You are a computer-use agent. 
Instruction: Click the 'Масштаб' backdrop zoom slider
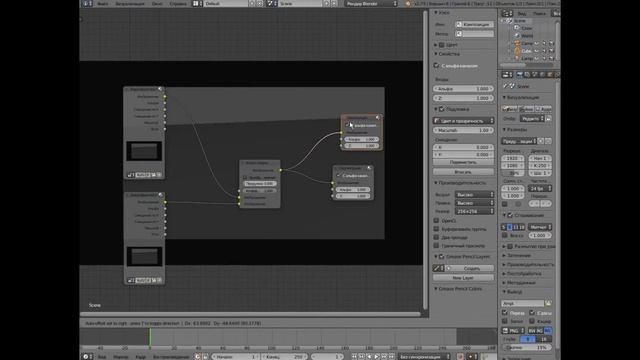click(463, 130)
